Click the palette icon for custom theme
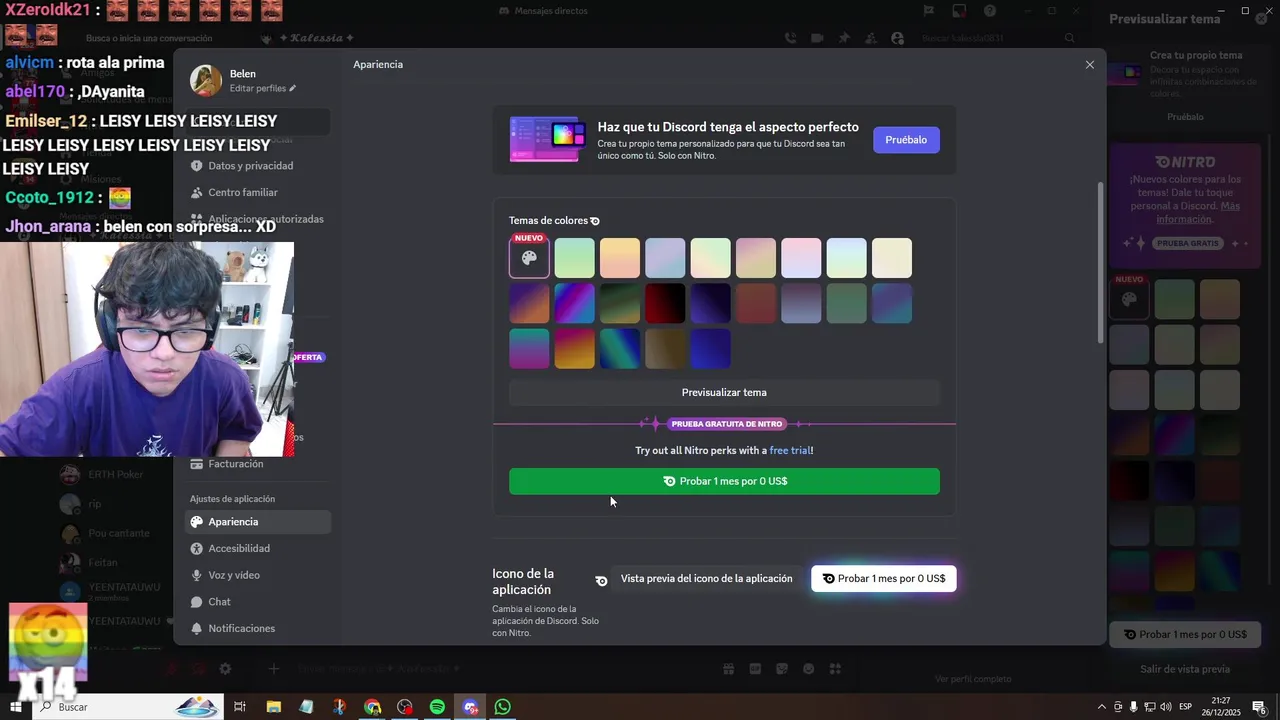1280x720 pixels. (529, 258)
